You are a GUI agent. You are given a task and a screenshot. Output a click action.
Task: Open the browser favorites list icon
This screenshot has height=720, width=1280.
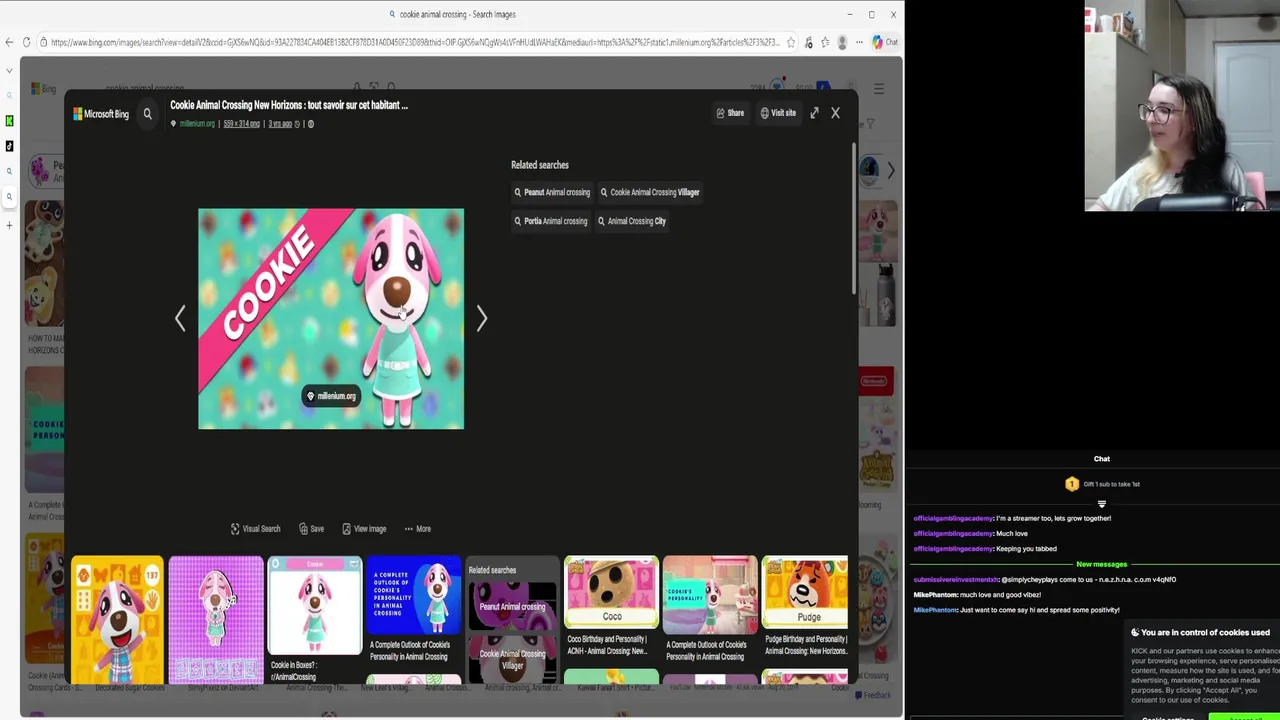pos(825,42)
